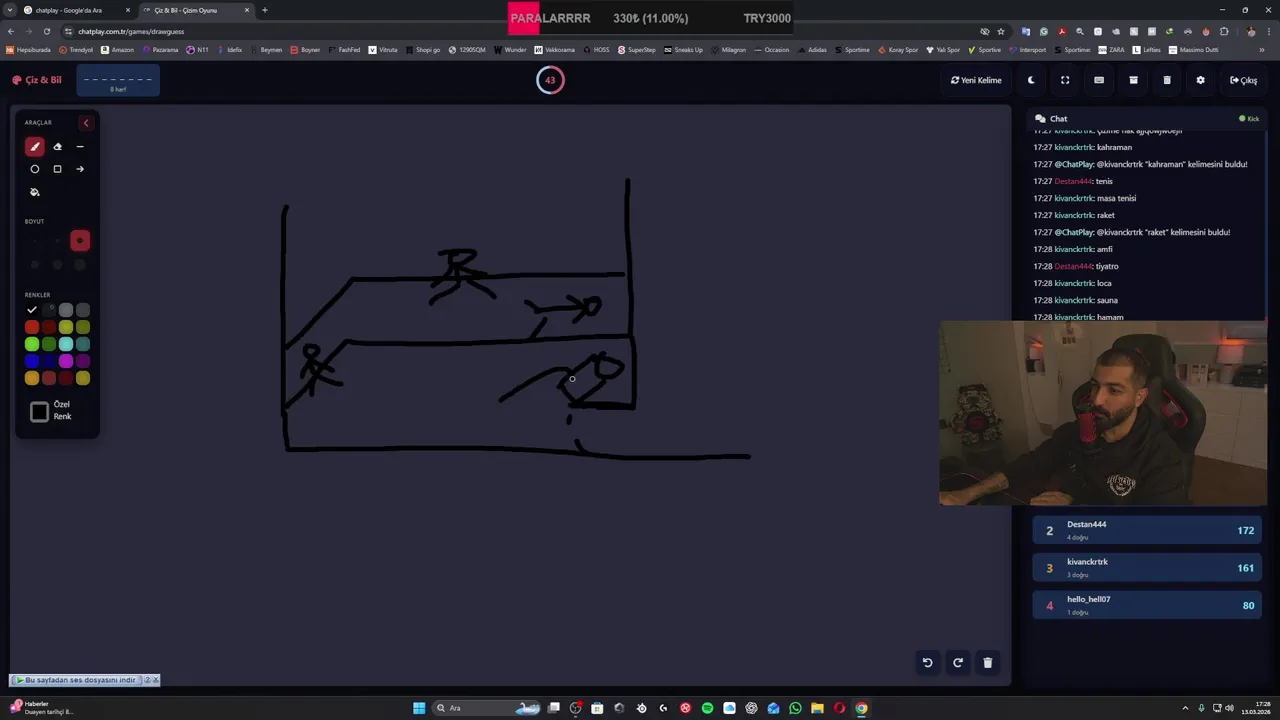Select the eraser tool

coord(57,146)
